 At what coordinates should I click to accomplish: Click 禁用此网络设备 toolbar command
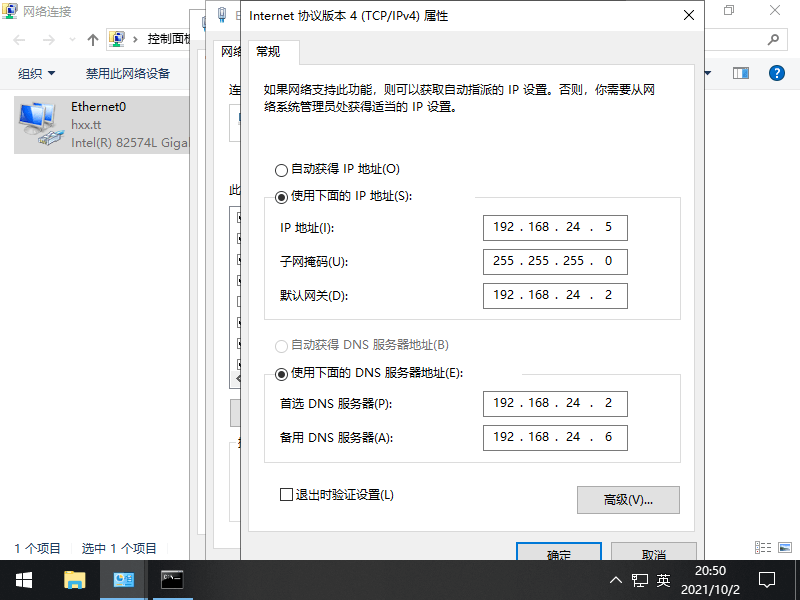[x=128, y=73]
